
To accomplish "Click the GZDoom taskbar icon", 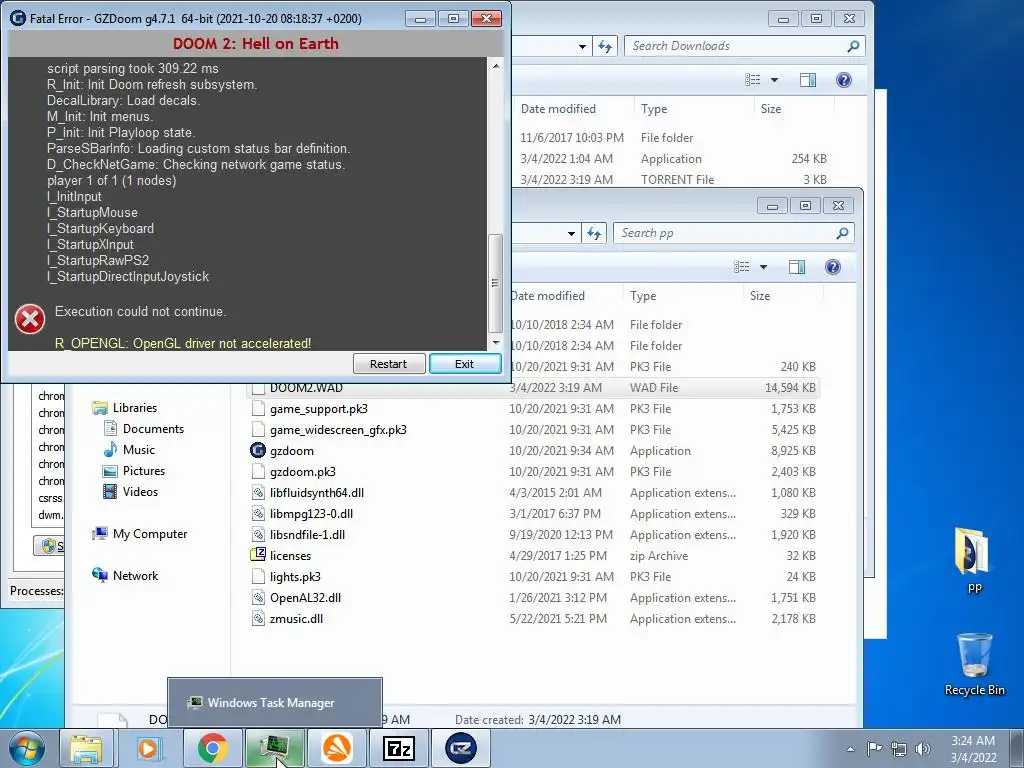I will tap(461, 748).
